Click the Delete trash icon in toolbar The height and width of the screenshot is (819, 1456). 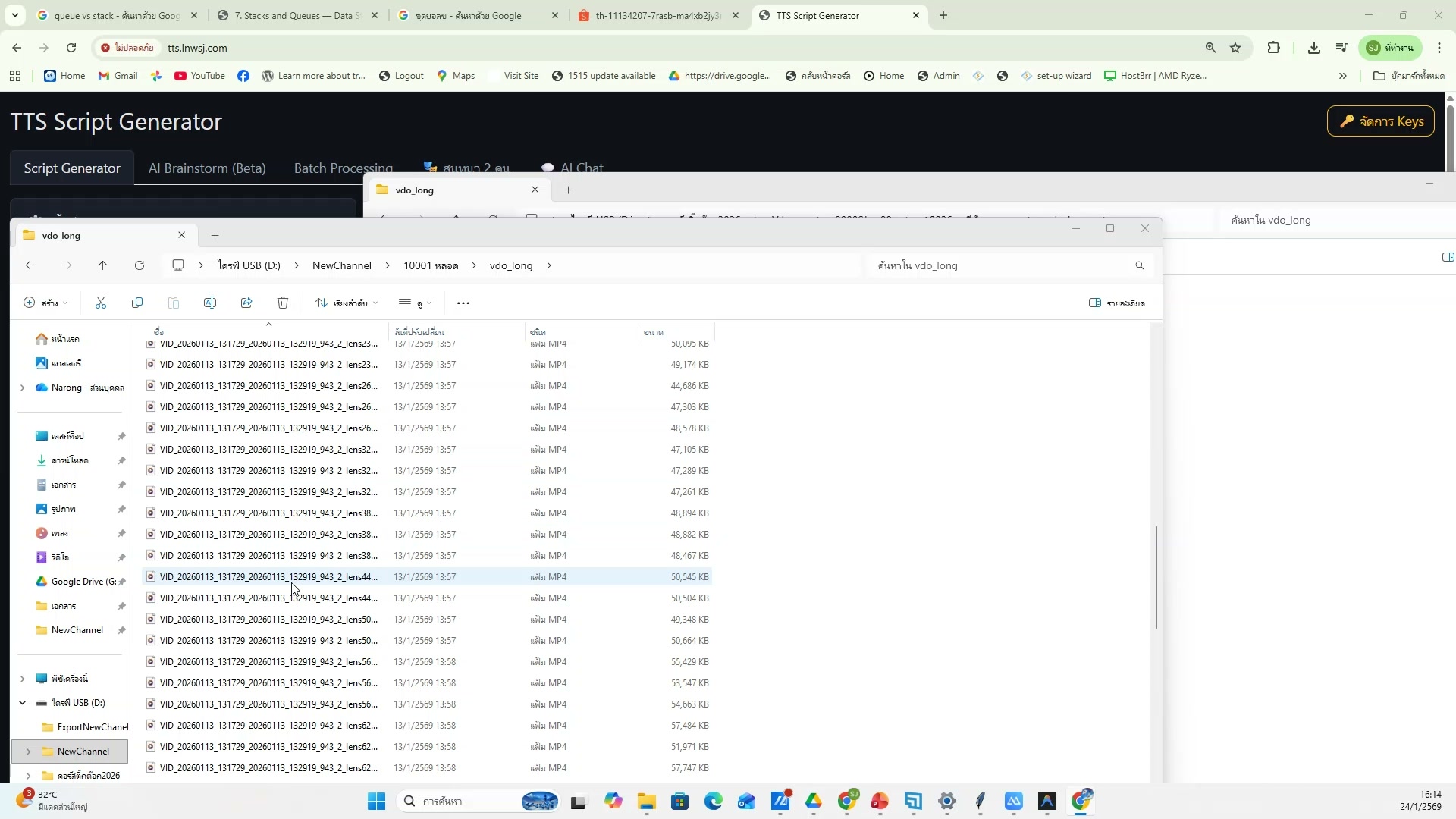click(x=283, y=303)
